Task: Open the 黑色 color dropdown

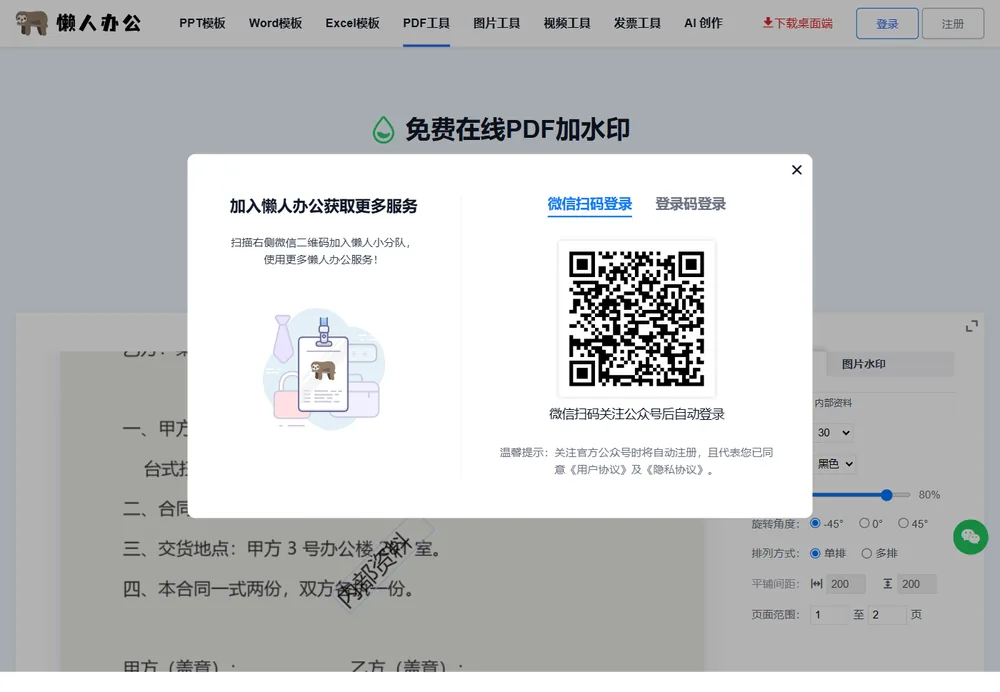Action: pos(835,464)
